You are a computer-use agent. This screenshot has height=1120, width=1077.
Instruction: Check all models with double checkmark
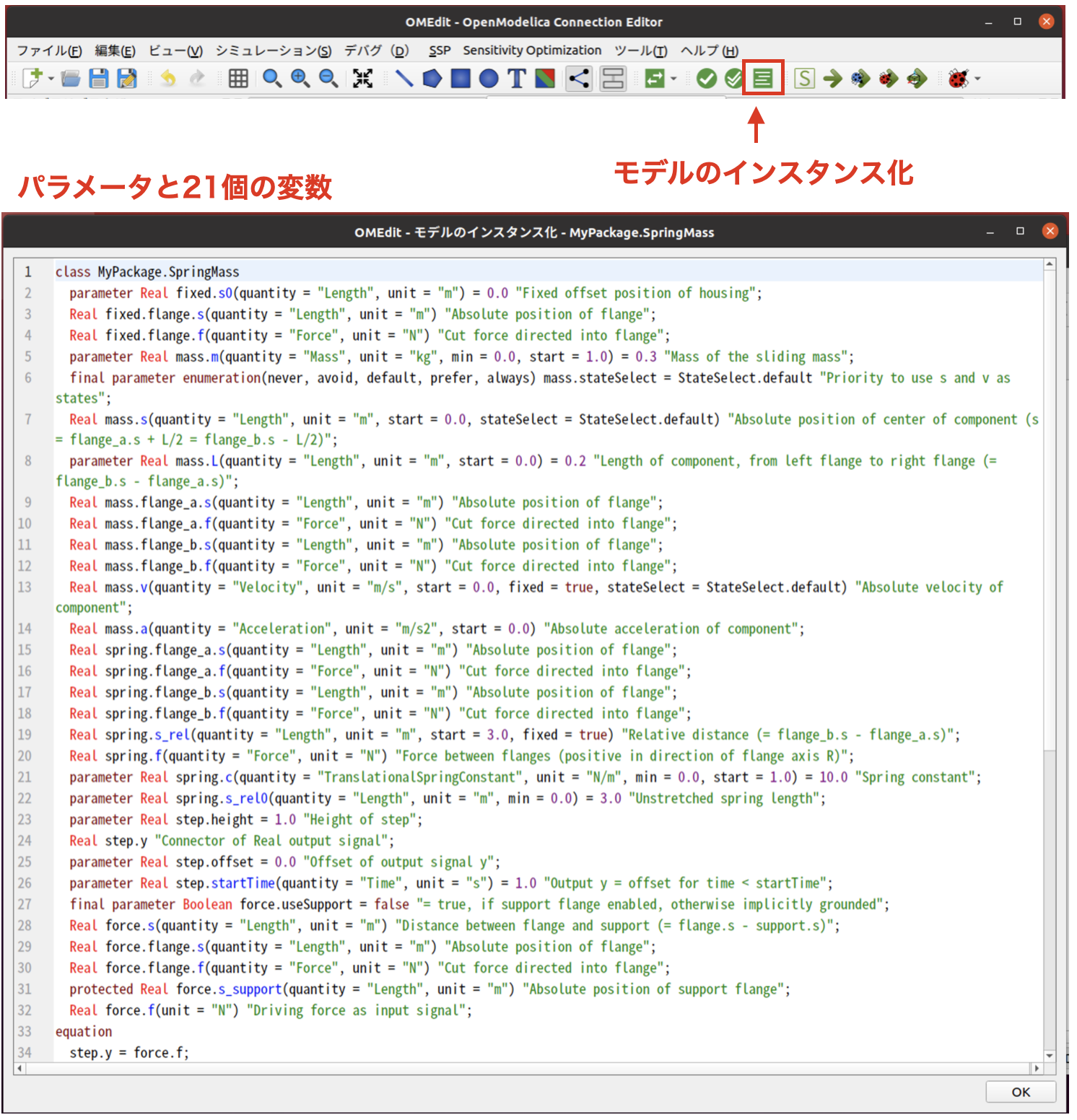point(734,78)
